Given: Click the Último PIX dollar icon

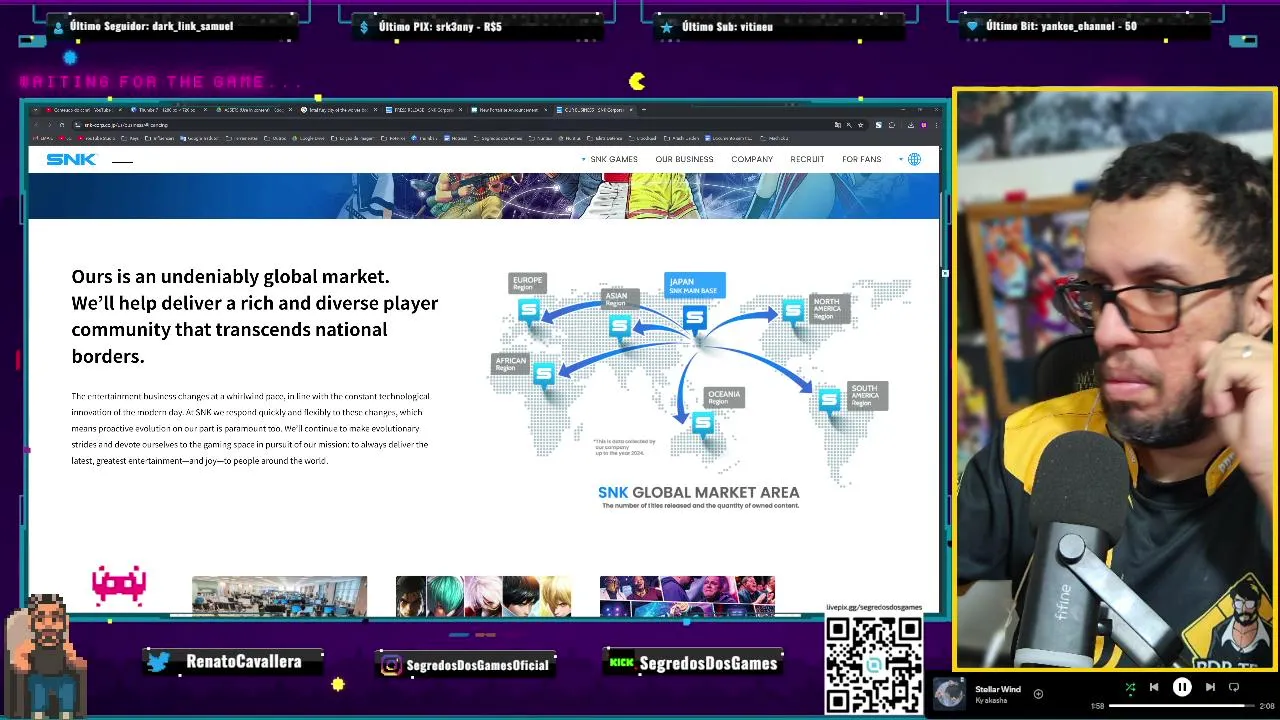Looking at the screenshot, I should coord(364,27).
